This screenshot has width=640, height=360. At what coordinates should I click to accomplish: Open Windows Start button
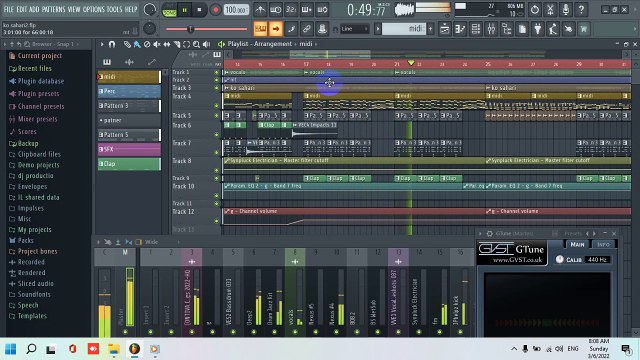coord(11,349)
